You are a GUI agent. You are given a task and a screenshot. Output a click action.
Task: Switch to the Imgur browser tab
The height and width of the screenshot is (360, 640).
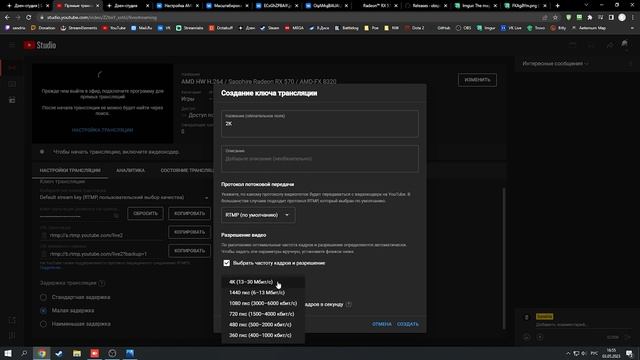(x=475, y=6)
